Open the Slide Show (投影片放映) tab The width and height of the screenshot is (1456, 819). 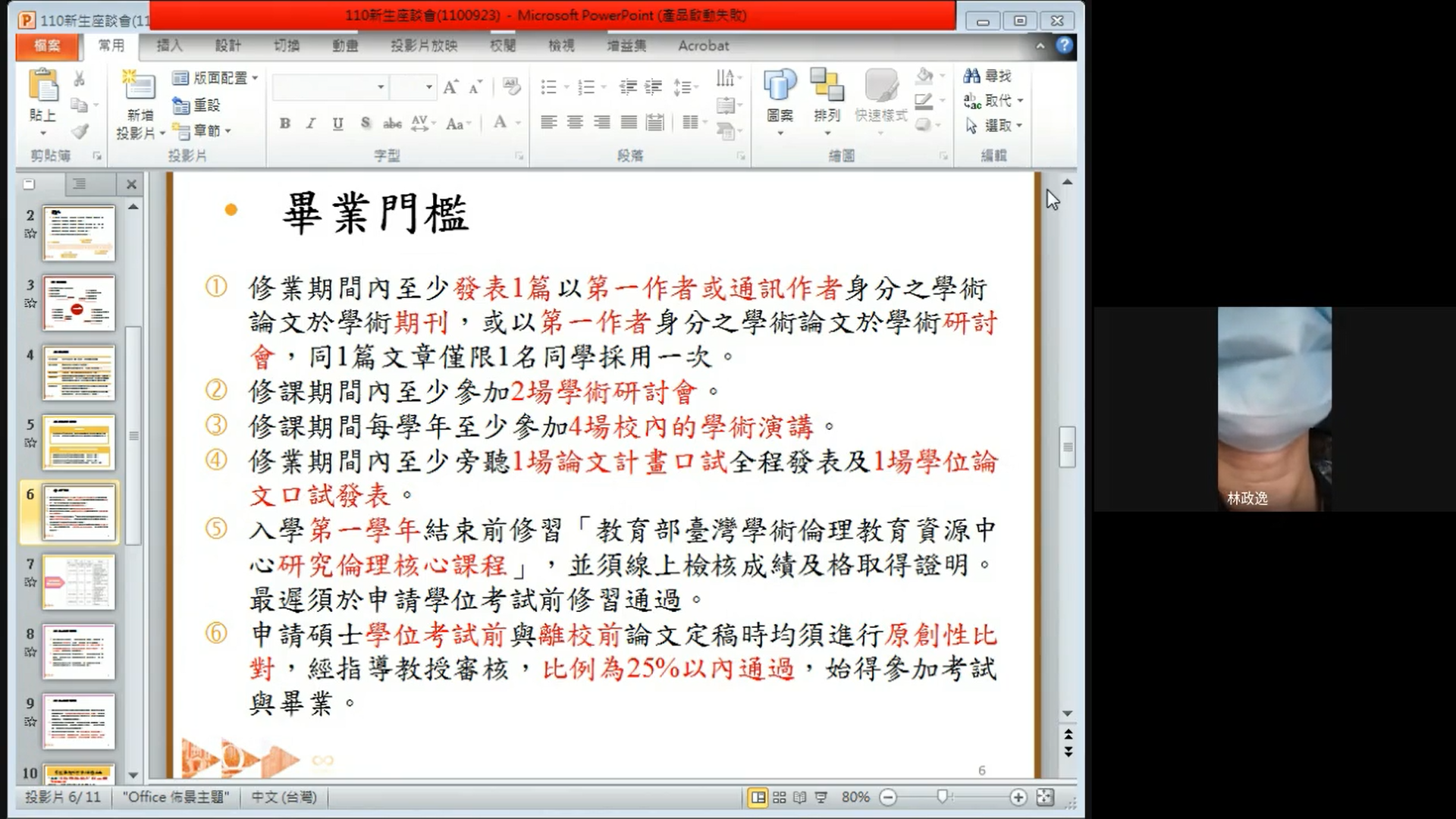pyautogui.click(x=424, y=45)
